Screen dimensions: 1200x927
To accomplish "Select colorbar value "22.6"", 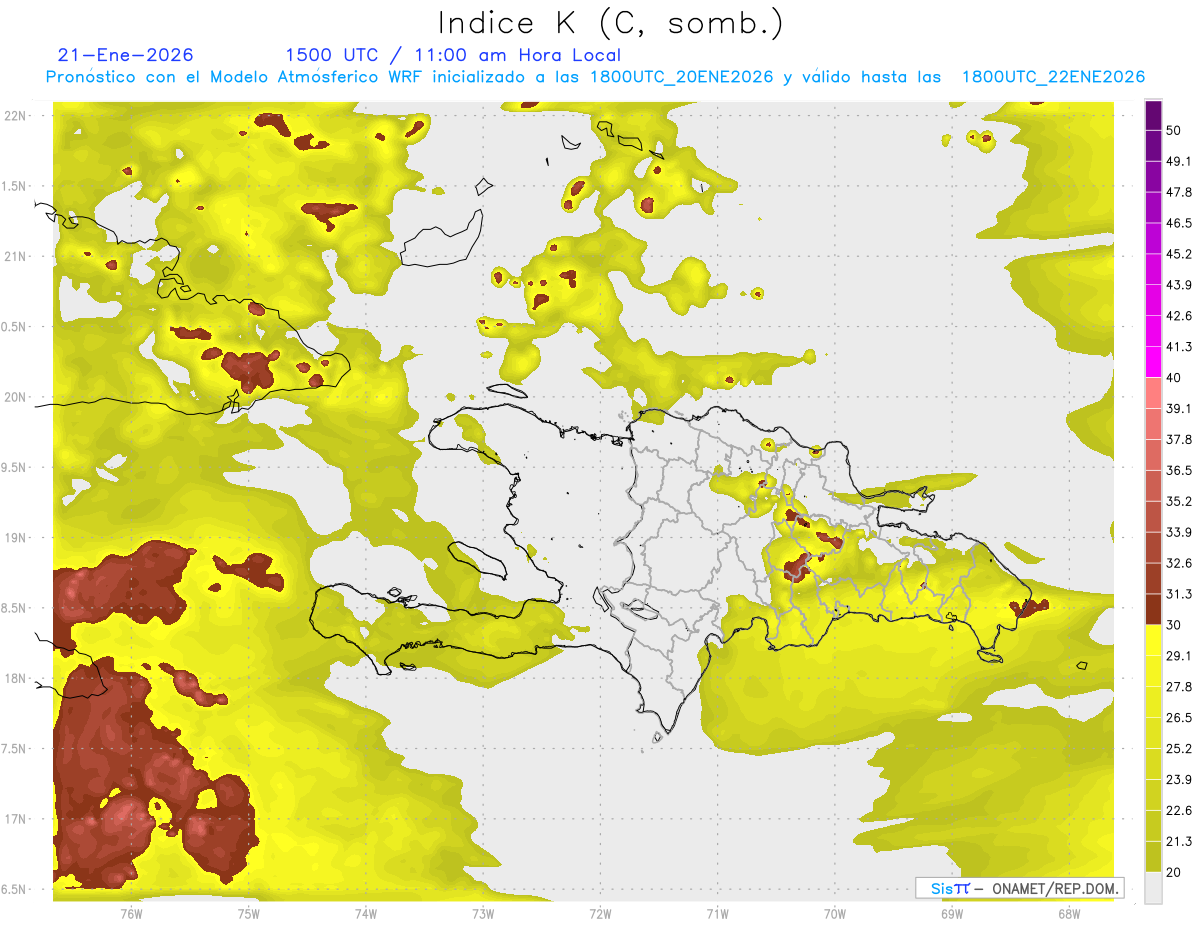I will pyautogui.click(x=1179, y=810).
